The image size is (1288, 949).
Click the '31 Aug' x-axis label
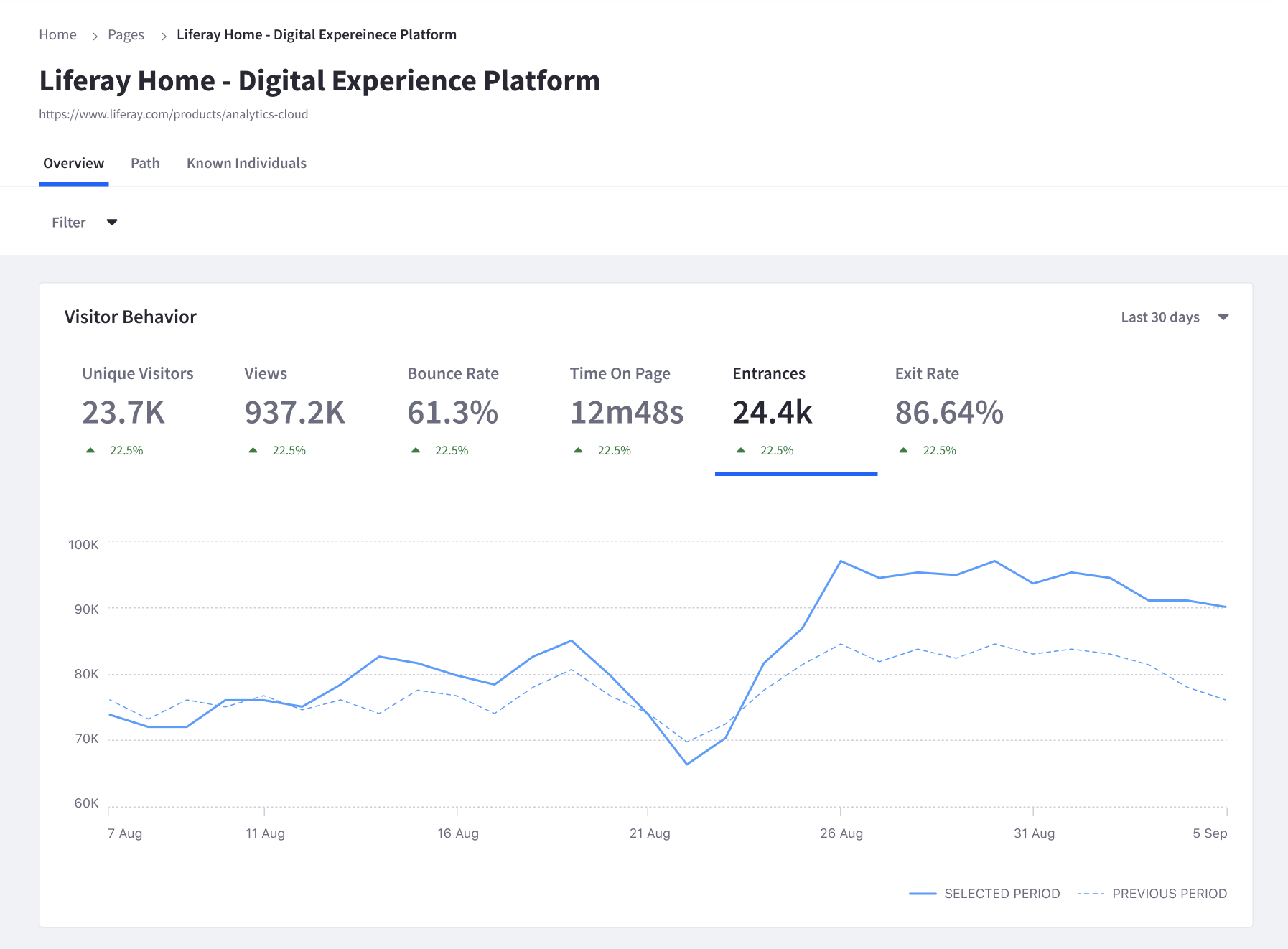click(1034, 833)
